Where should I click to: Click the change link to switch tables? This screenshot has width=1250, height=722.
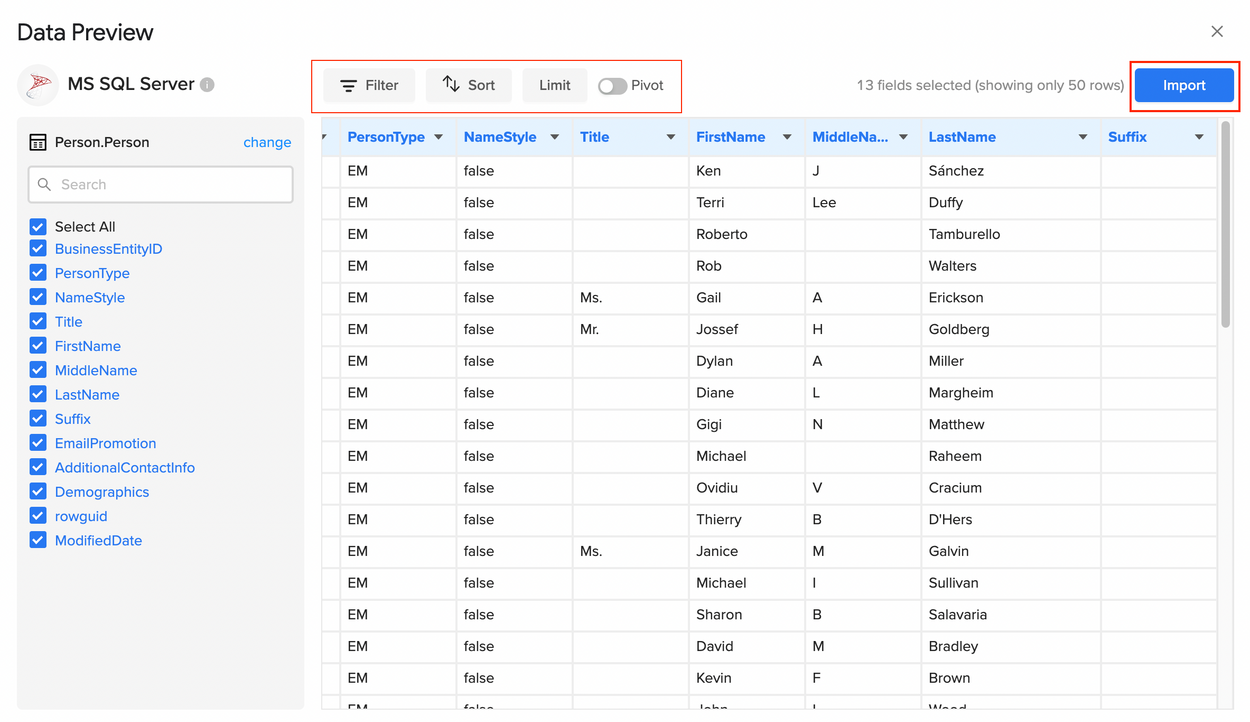[x=267, y=143]
